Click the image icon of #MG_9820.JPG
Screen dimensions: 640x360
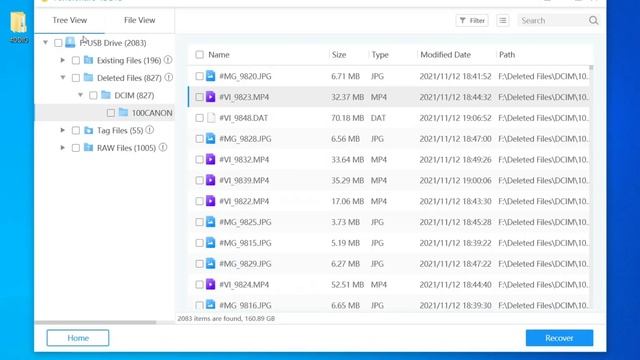211,76
